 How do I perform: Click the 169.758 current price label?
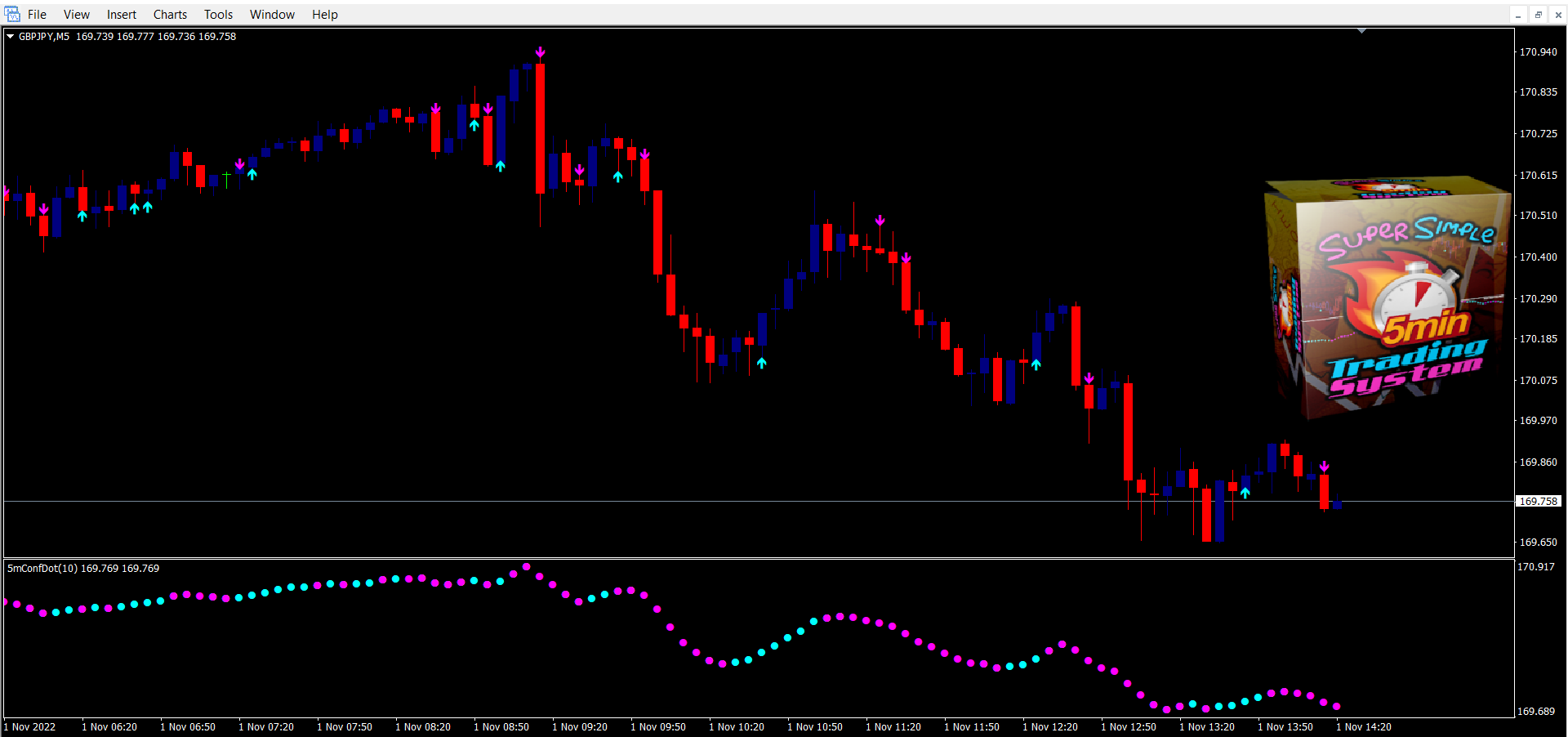[x=1538, y=501]
